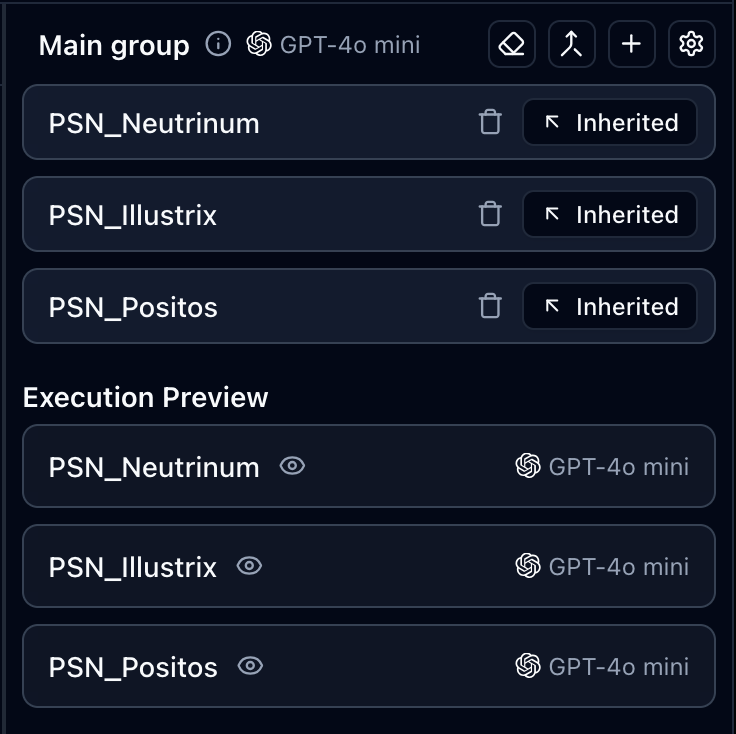Delete PSN_Neutrinum with trash icon
The image size is (736, 734).
pyautogui.click(x=490, y=123)
